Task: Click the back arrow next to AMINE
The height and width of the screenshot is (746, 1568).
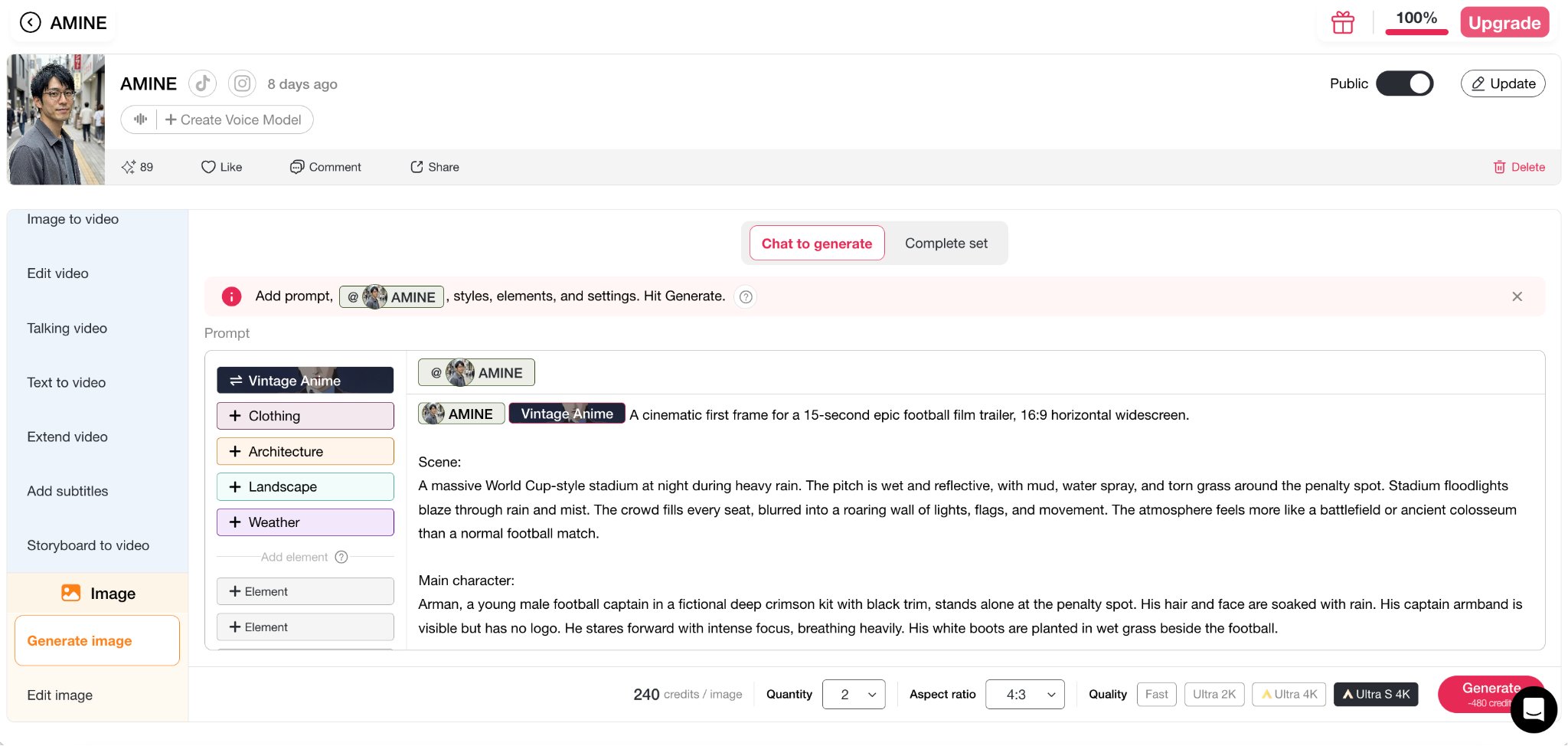Action: pyautogui.click(x=30, y=22)
